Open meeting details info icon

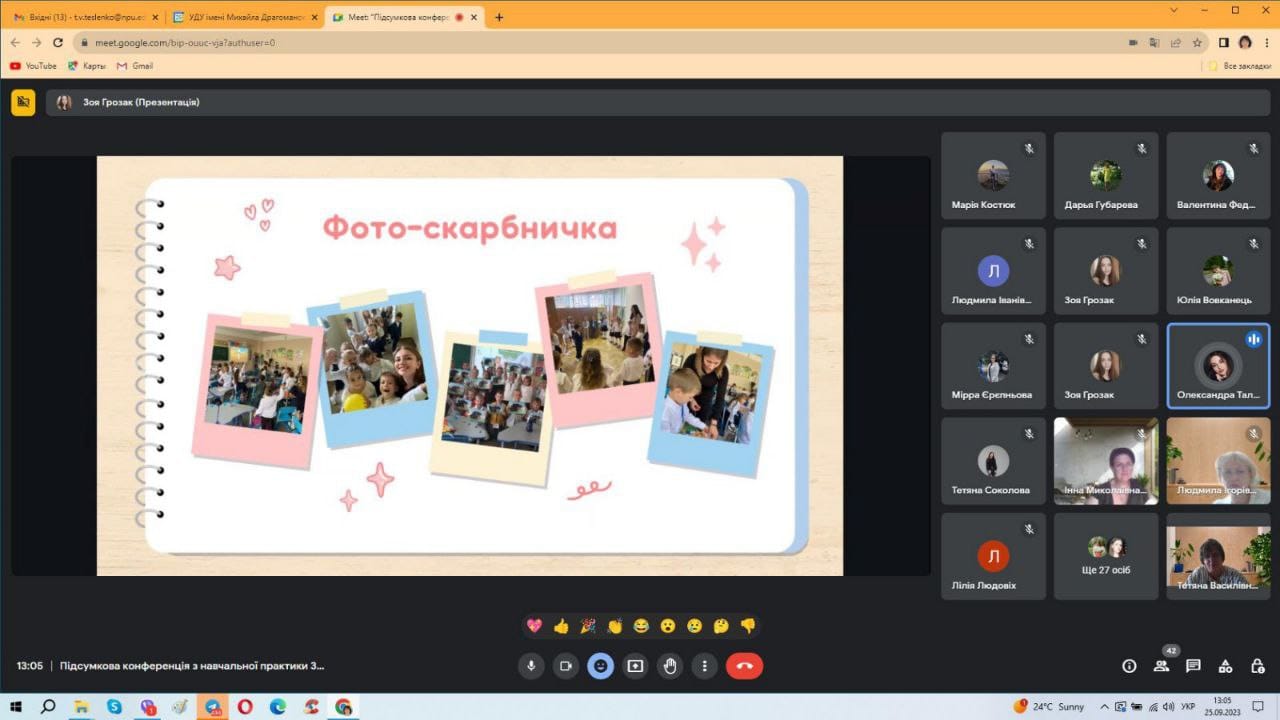(x=1129, y=666)
